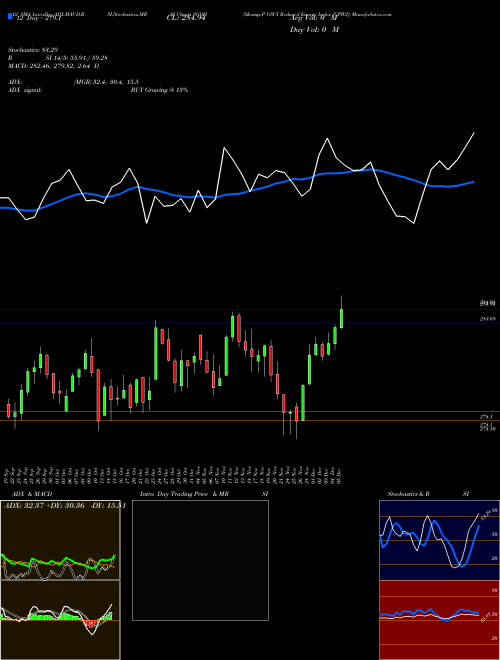Click the empty intraday trading price panel
The image size is (500, 660).
click(x=200, y=560)
